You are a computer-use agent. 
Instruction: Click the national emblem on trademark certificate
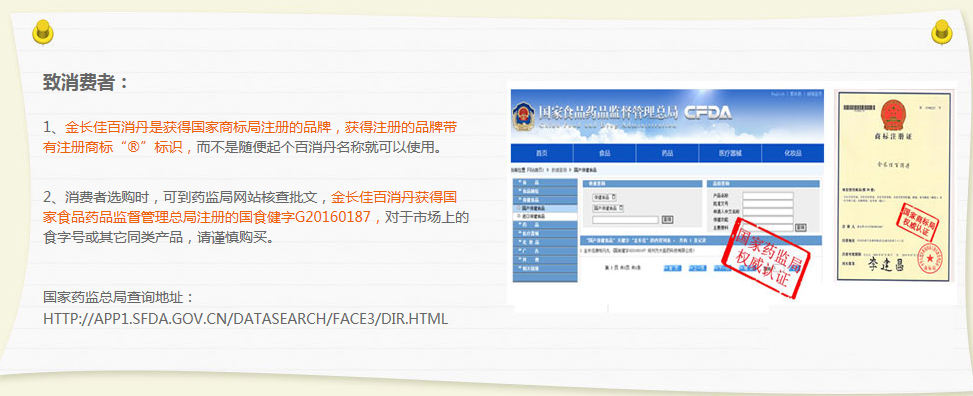[892, 113]
